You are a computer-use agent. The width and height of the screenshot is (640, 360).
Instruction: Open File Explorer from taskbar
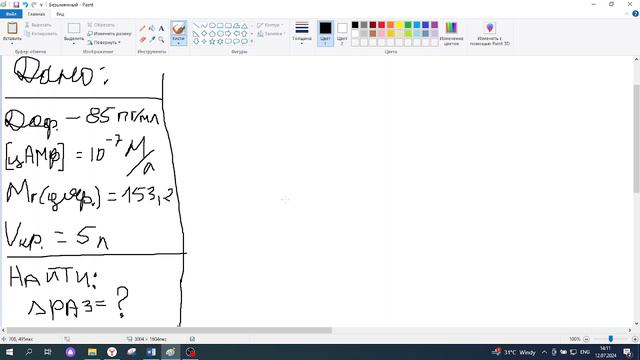coord(92,352)
